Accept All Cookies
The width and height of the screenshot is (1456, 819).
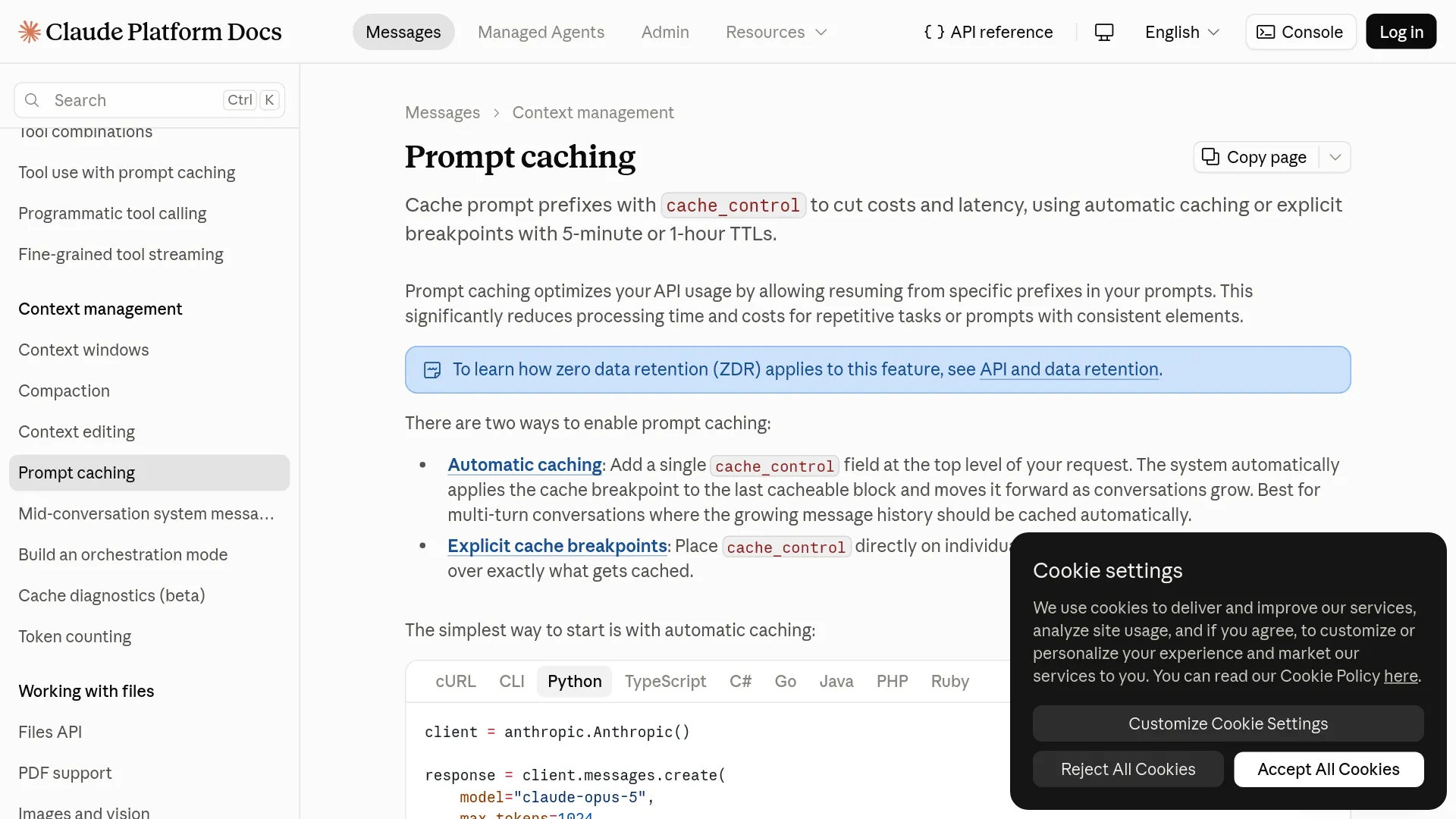pyautogui.click(x=1329, y=769)
